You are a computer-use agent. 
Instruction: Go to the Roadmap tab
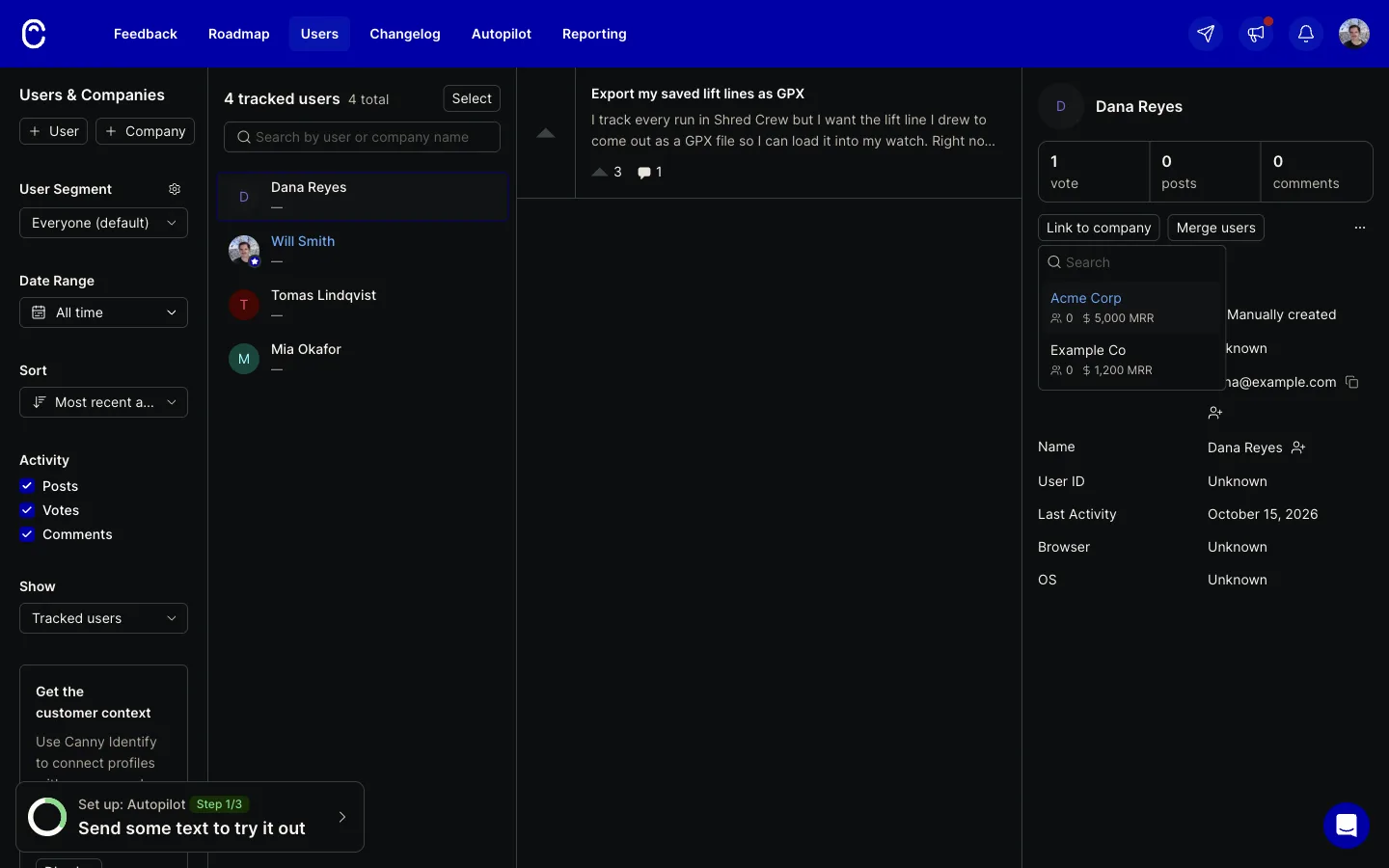pos(239,34)
